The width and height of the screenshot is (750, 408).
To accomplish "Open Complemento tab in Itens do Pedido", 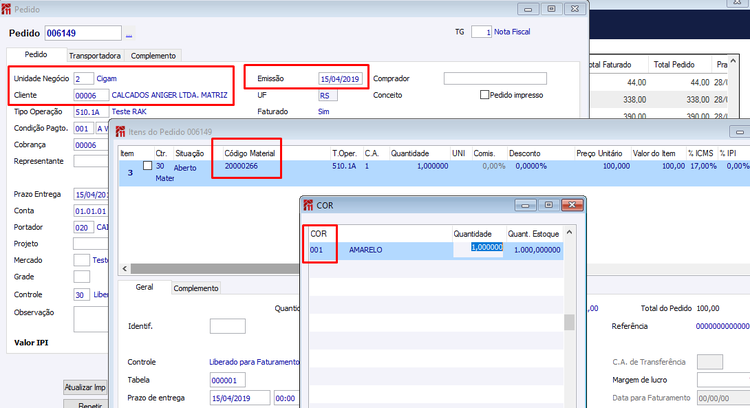I will click(x=196, y=288).
